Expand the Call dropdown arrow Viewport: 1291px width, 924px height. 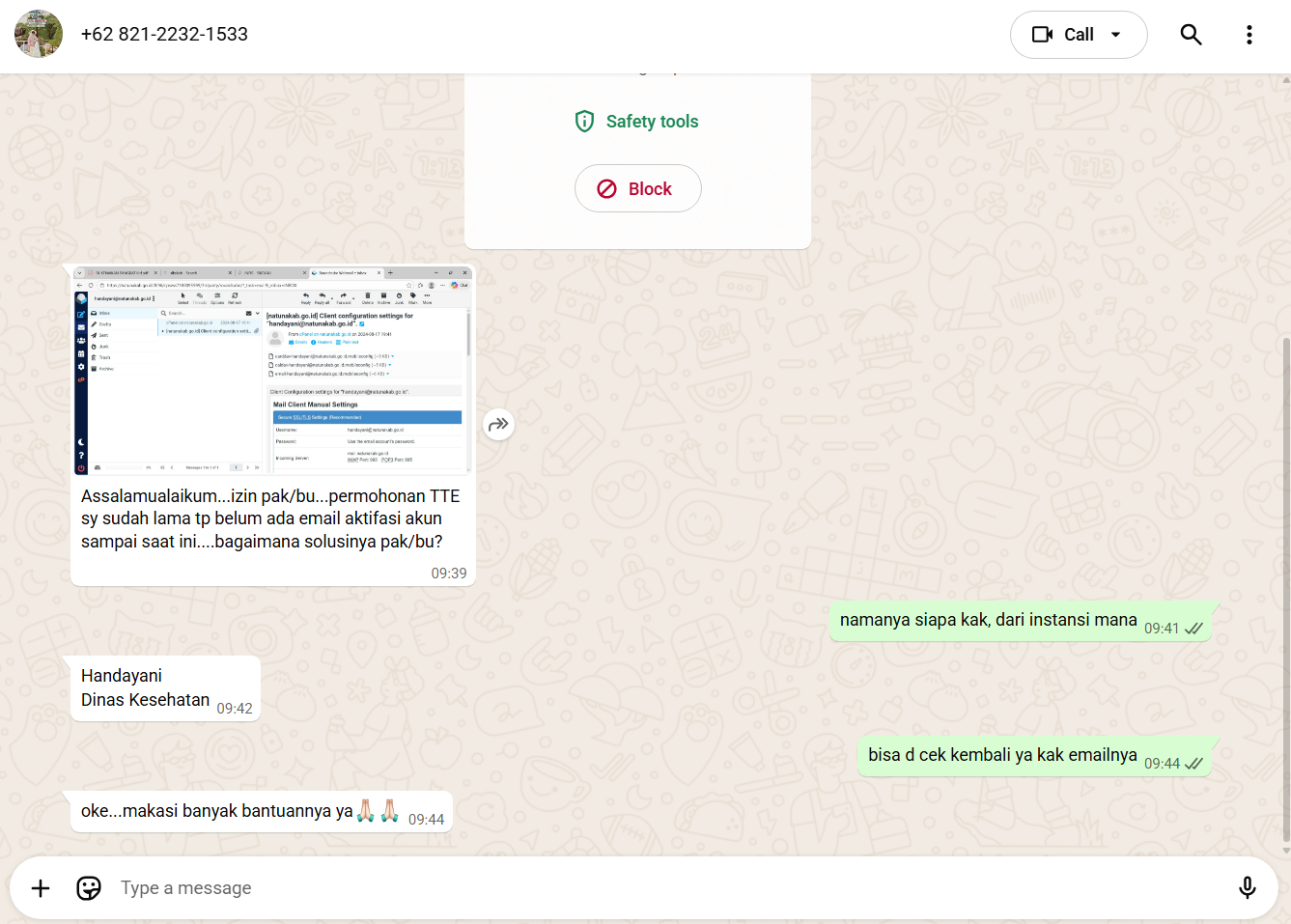[x=1116, y=35]
